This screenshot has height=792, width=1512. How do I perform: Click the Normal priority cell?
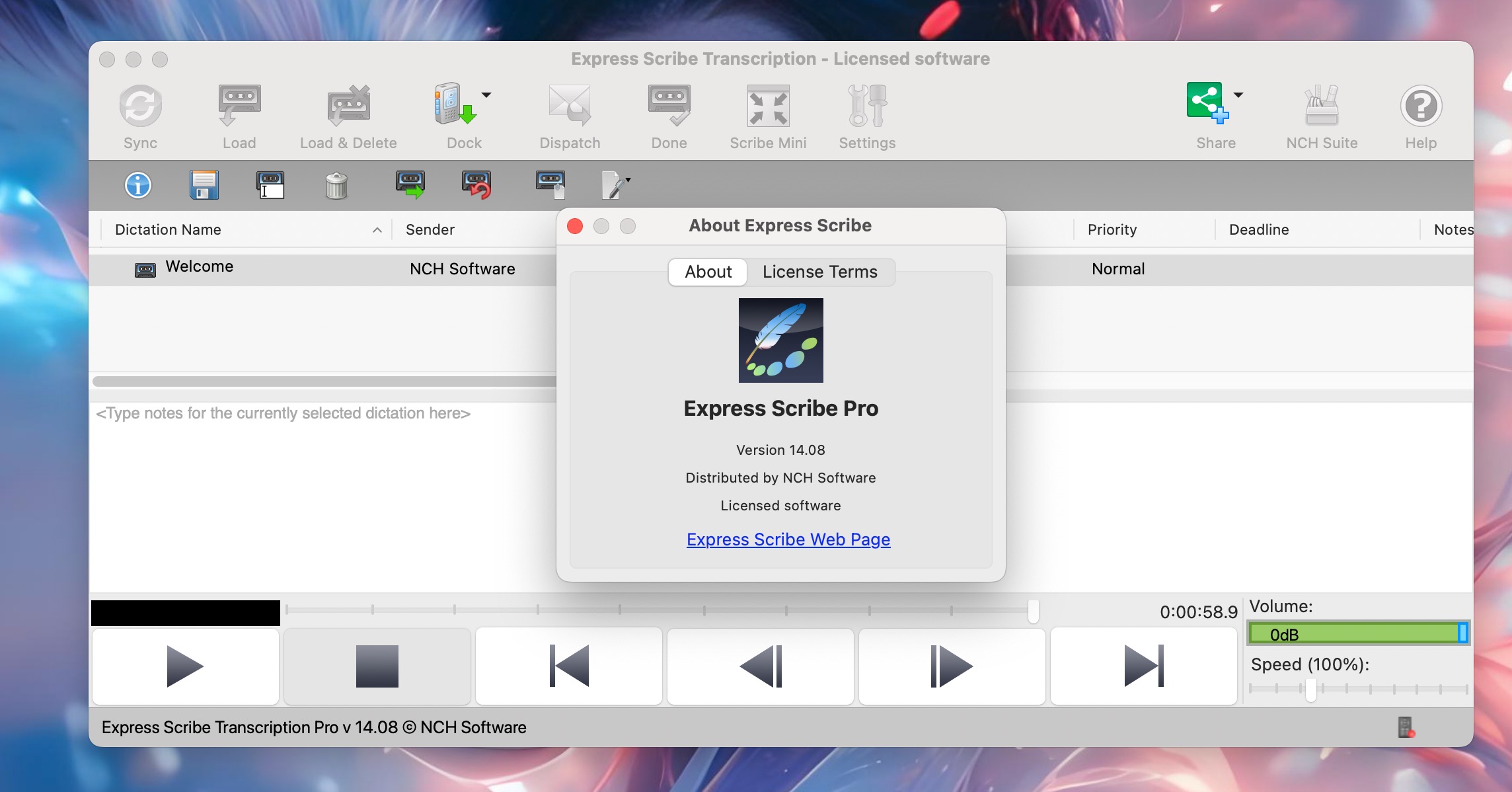click(1118, 269)
